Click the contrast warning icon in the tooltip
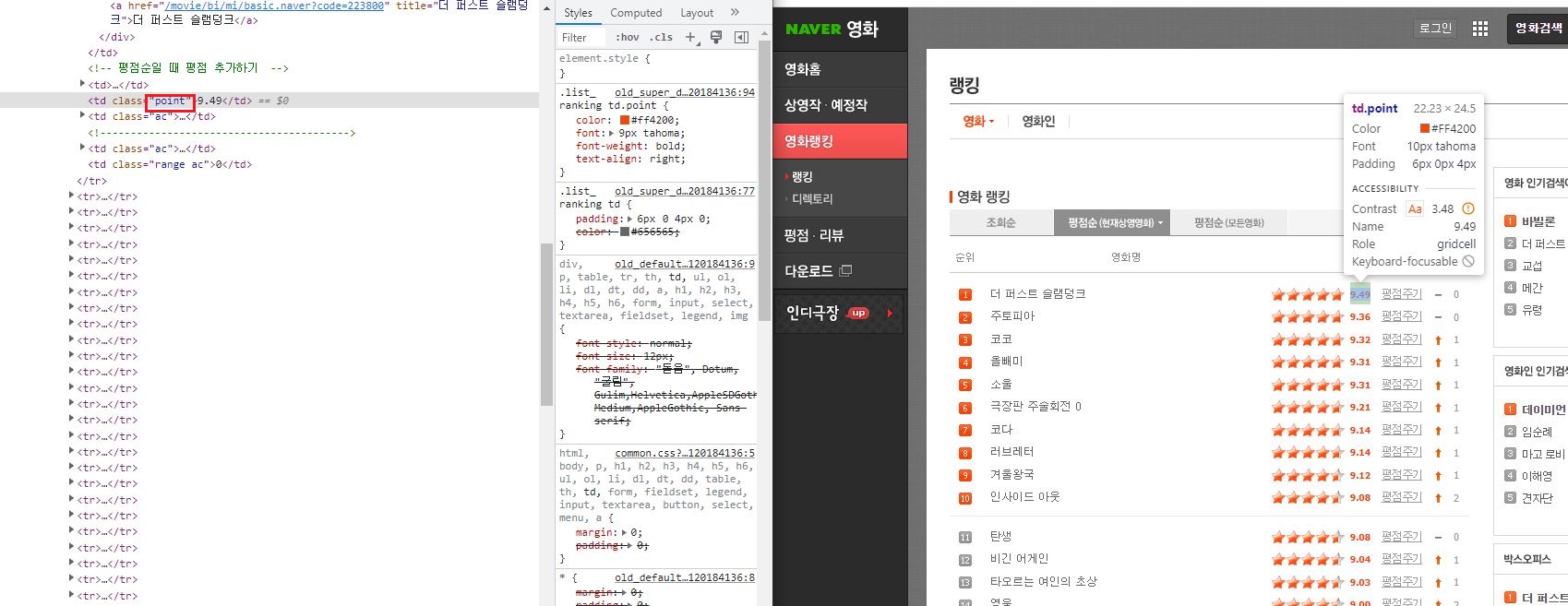The image size is (1568, 606). (1468, 208)
